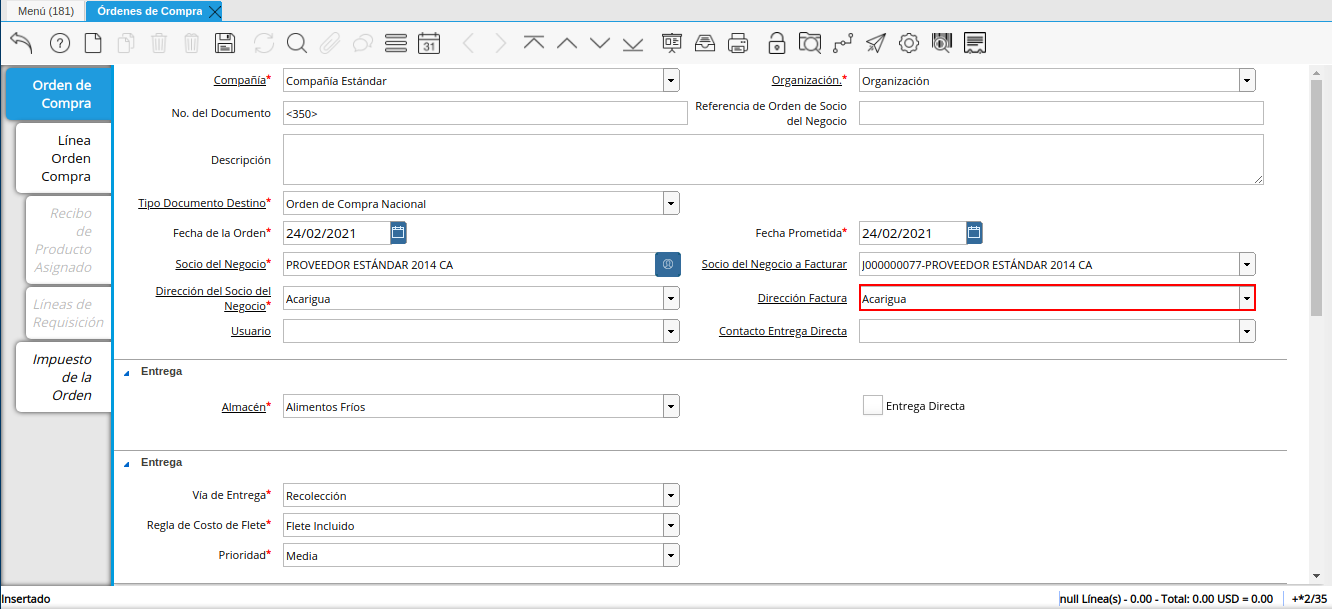Image resolution: width=1332 pixels, height=609 pixels.
Task: Click the undo changes arrow icon
Action: coord(21,43)
